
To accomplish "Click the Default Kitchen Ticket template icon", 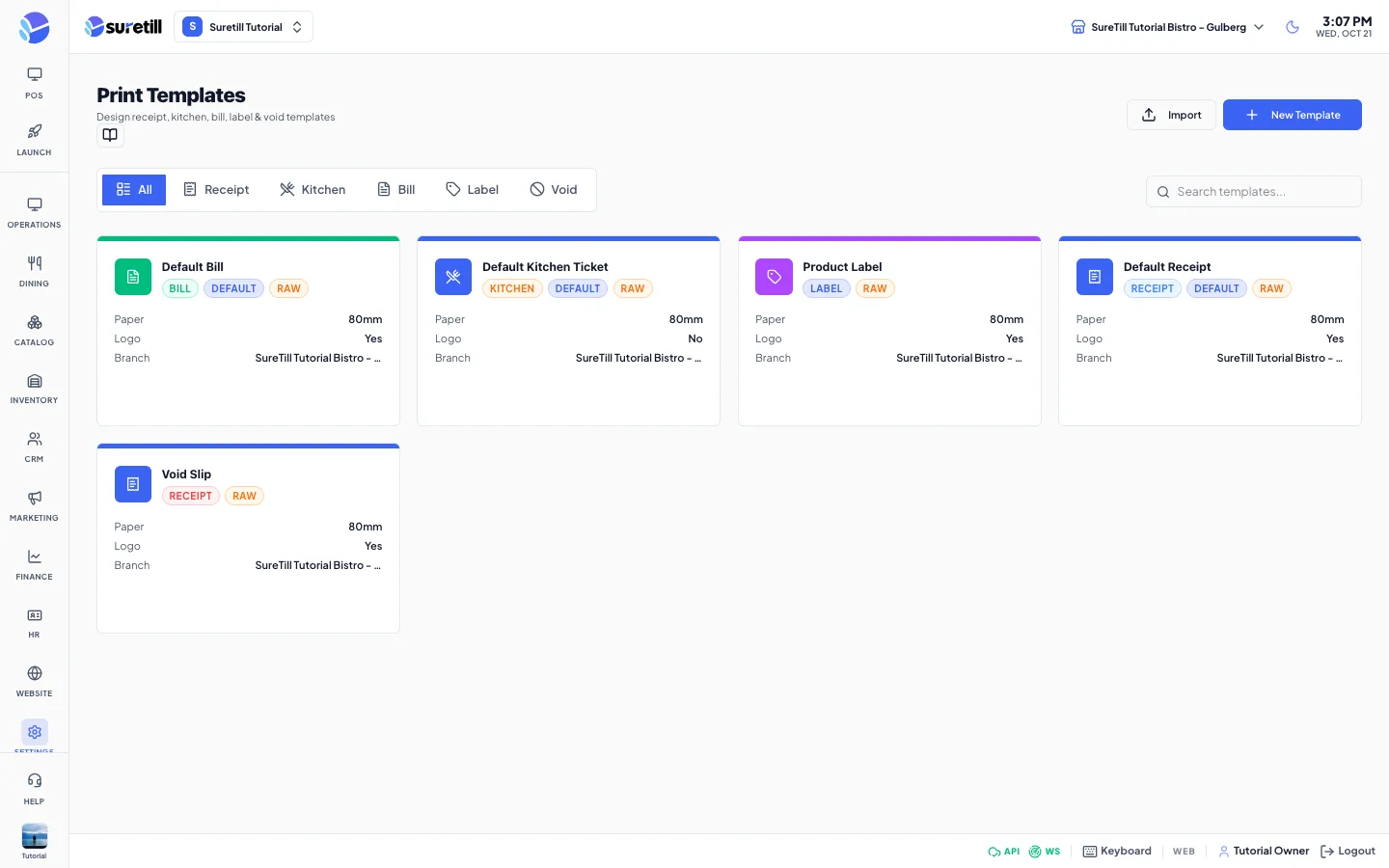I will pos(453,277).
